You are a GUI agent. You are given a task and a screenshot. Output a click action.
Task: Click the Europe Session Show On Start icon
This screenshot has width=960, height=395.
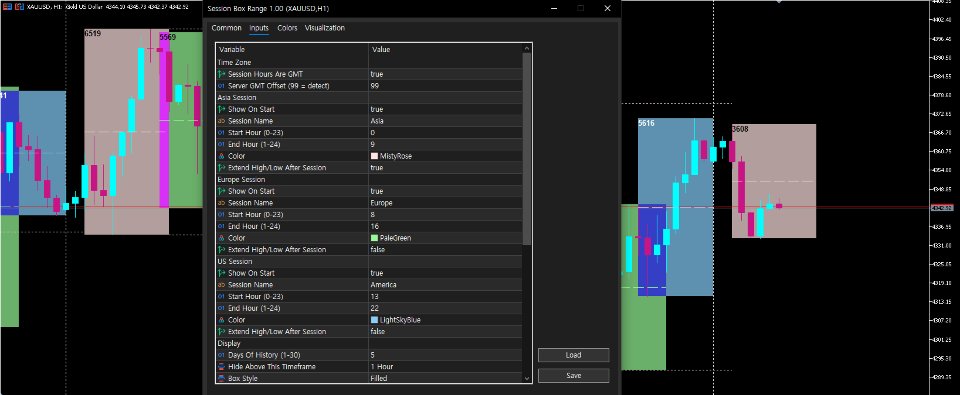[222, 191]
